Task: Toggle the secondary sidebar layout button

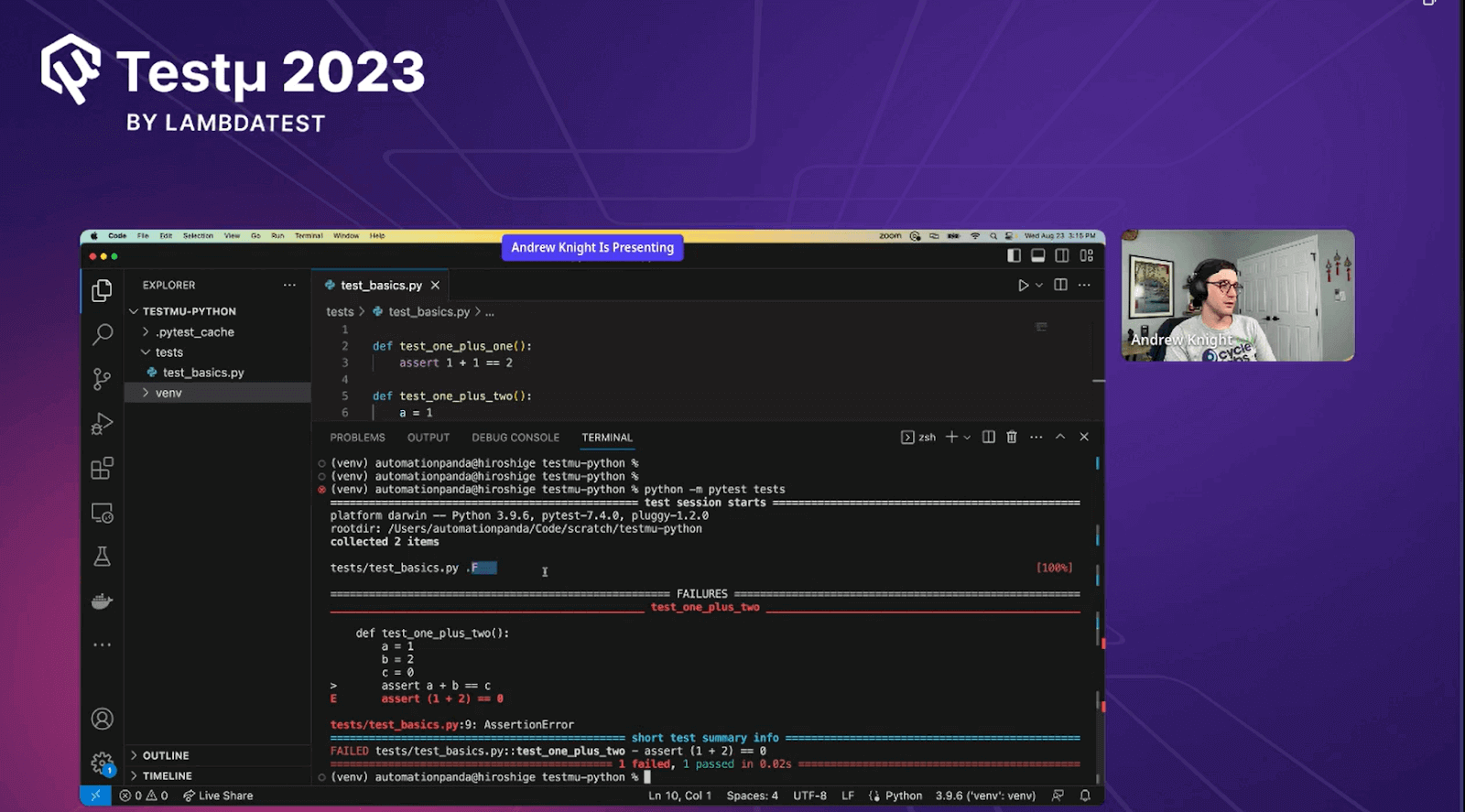Action: [x=1062, y=255]
